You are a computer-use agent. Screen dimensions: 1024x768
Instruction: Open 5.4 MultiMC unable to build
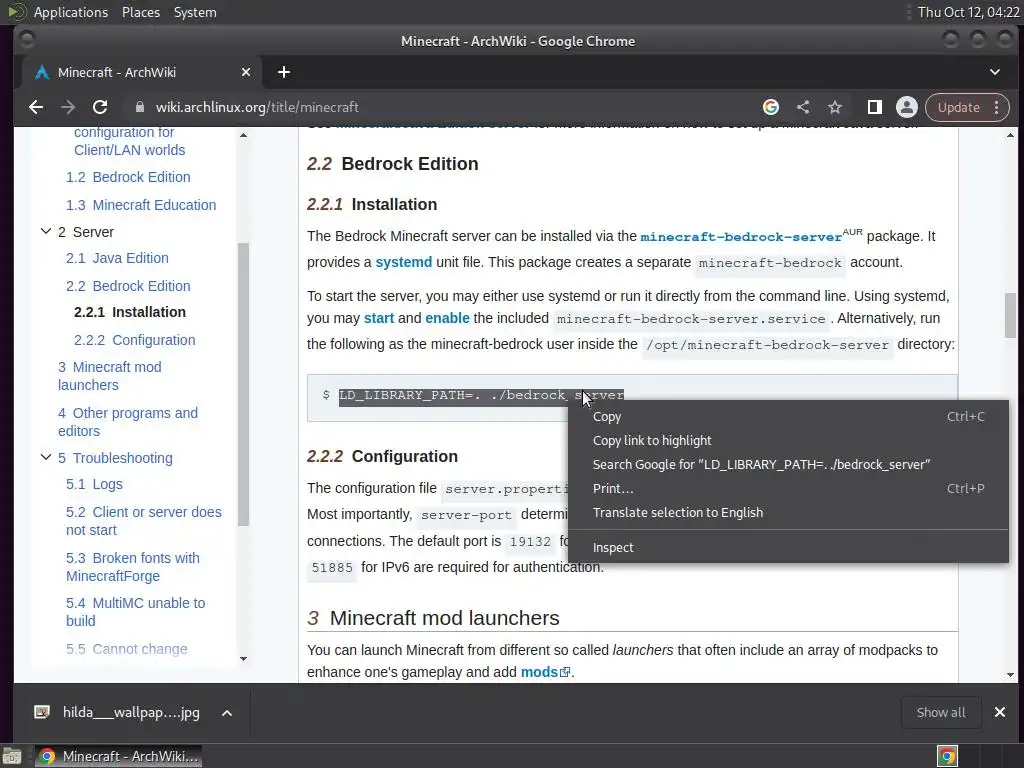point(135,612)
